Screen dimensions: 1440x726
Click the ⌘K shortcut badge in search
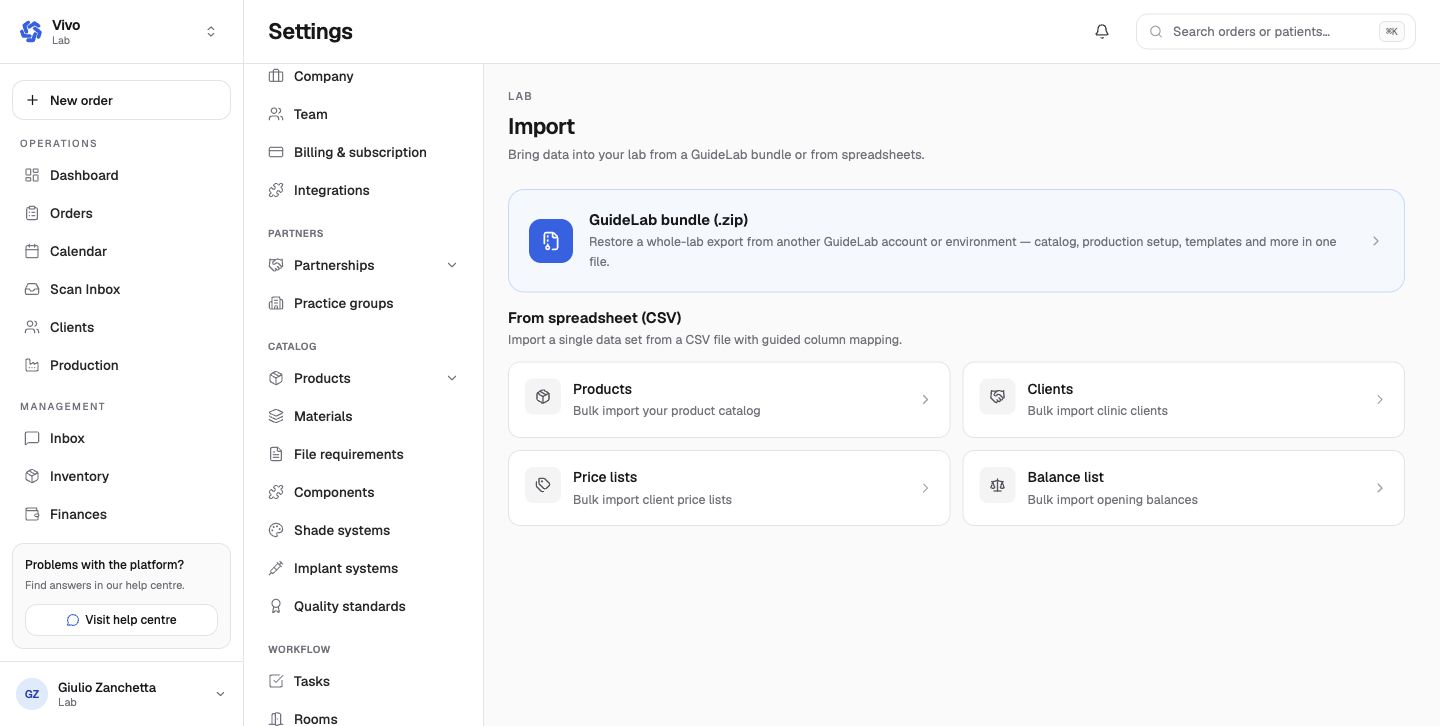[1391, 31]
